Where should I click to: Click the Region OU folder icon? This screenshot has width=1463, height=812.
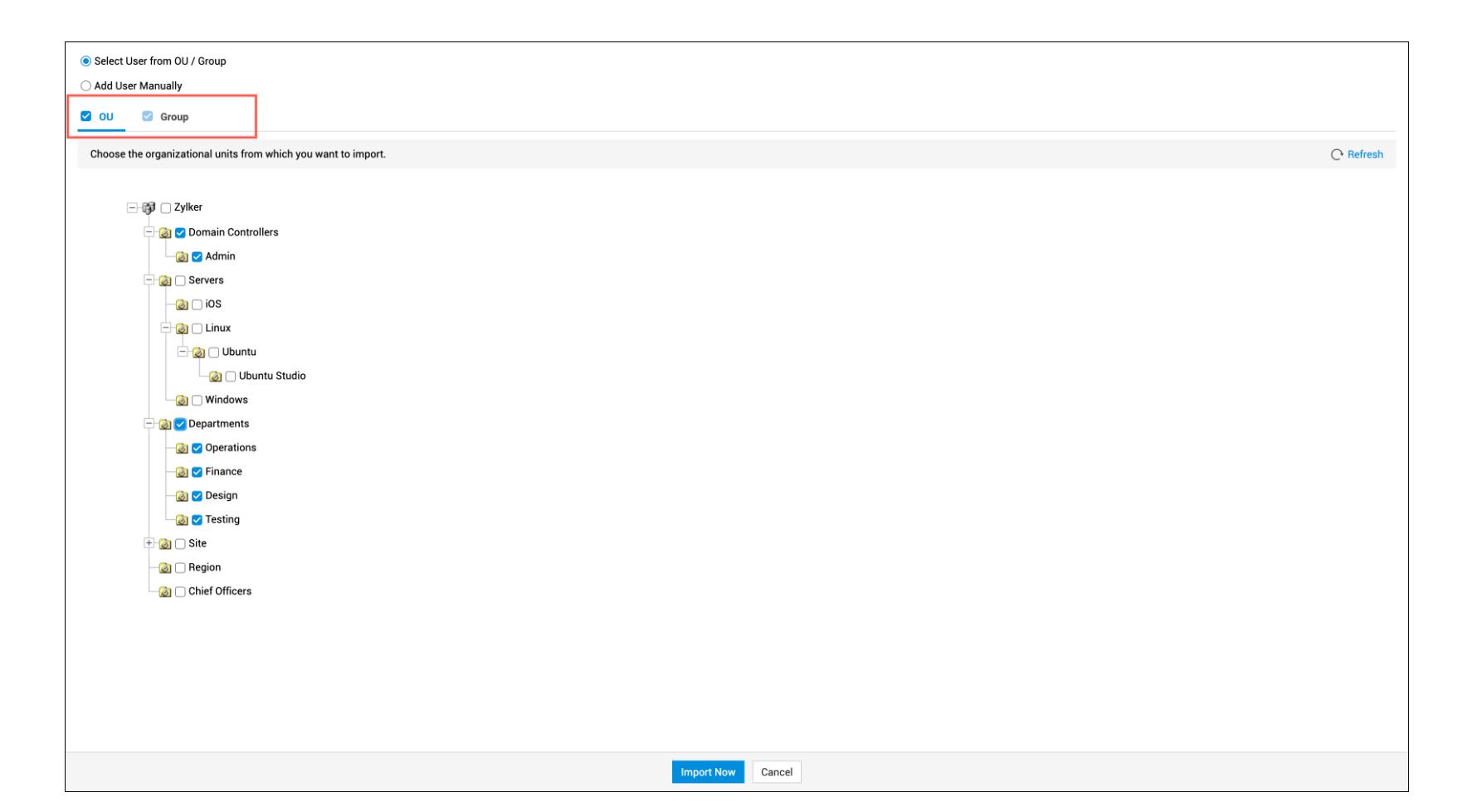(165, 568)
